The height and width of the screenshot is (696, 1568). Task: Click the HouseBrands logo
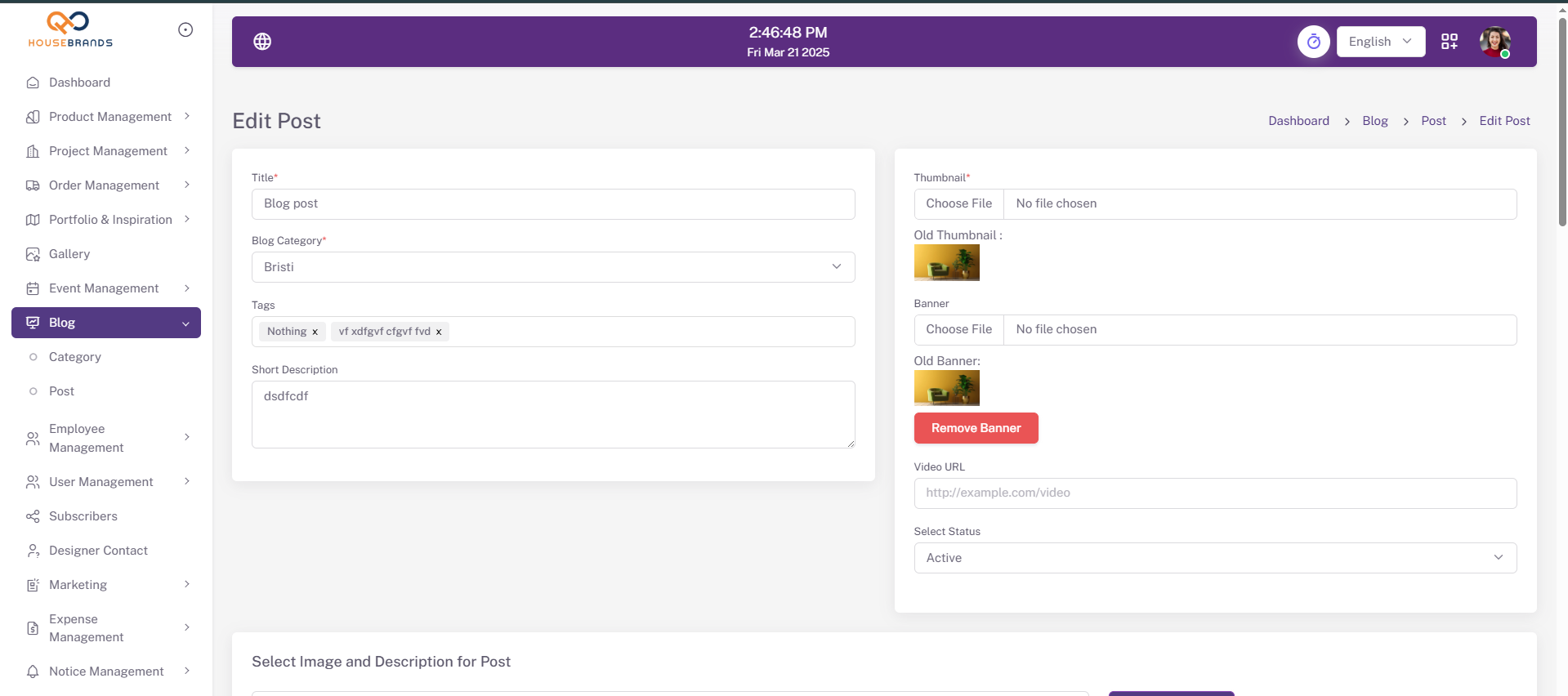coord(70,30)
